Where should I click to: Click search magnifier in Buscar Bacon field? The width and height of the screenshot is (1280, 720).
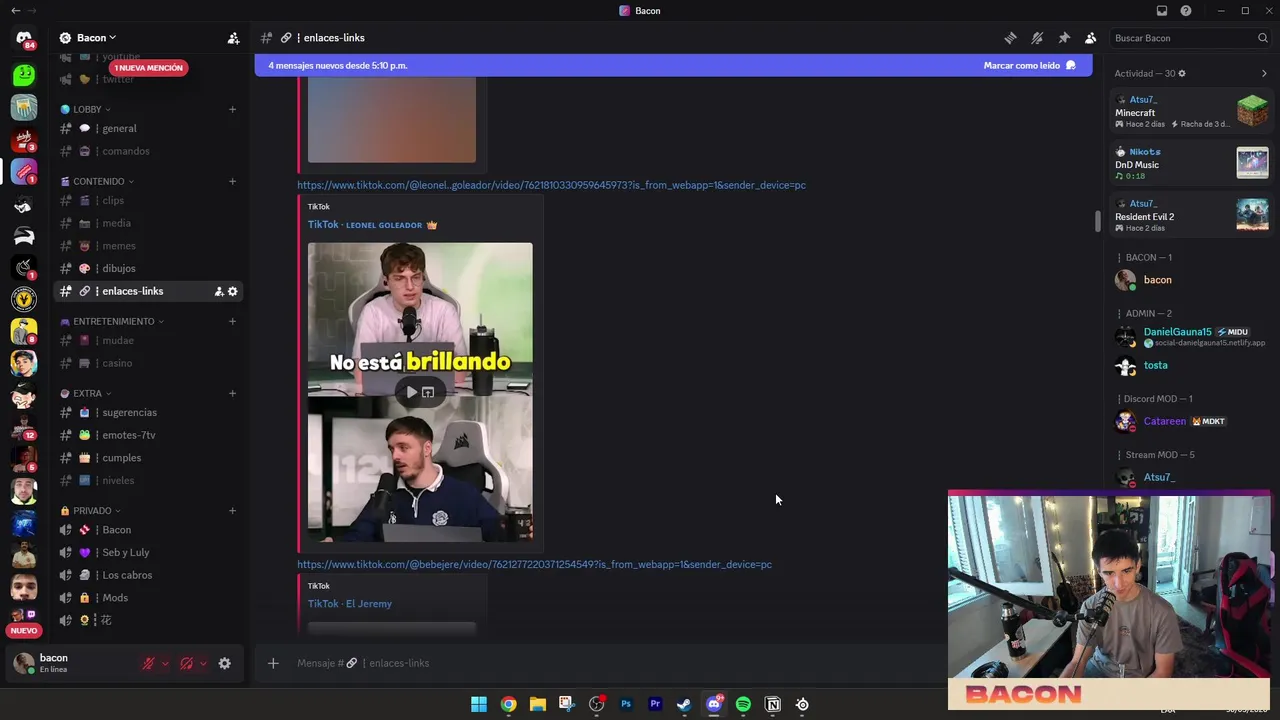(1263, 38)
